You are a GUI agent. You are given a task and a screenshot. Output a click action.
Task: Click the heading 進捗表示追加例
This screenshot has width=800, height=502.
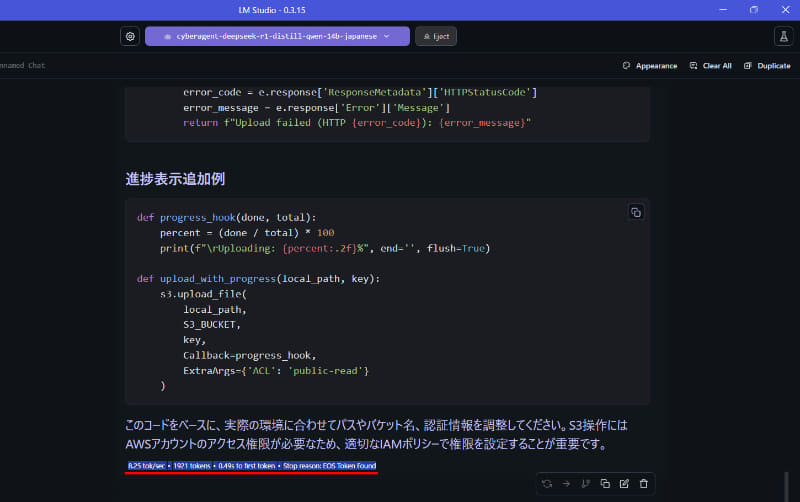175,179
